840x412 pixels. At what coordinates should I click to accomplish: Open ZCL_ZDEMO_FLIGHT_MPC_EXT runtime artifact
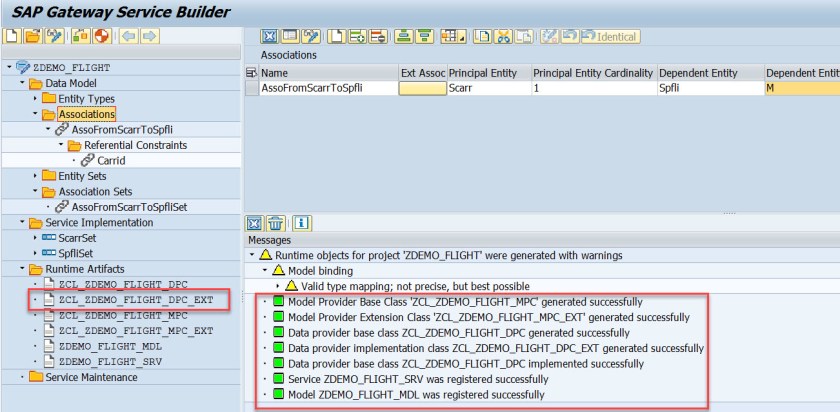pos(136,331)
